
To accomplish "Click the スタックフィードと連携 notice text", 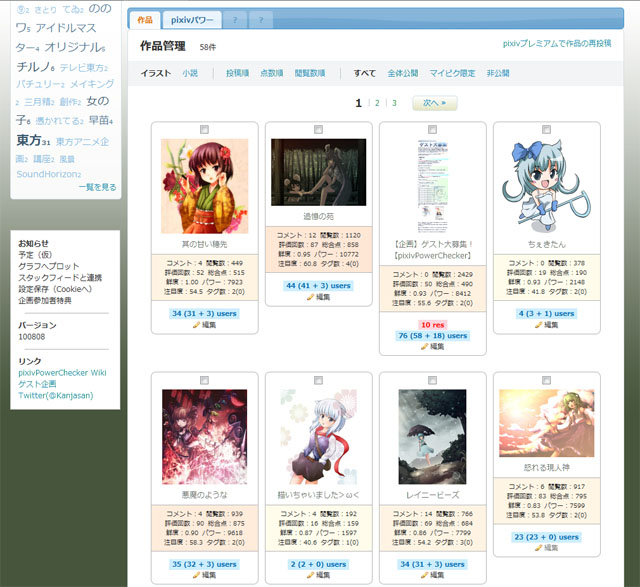I will tap(60, 278).
